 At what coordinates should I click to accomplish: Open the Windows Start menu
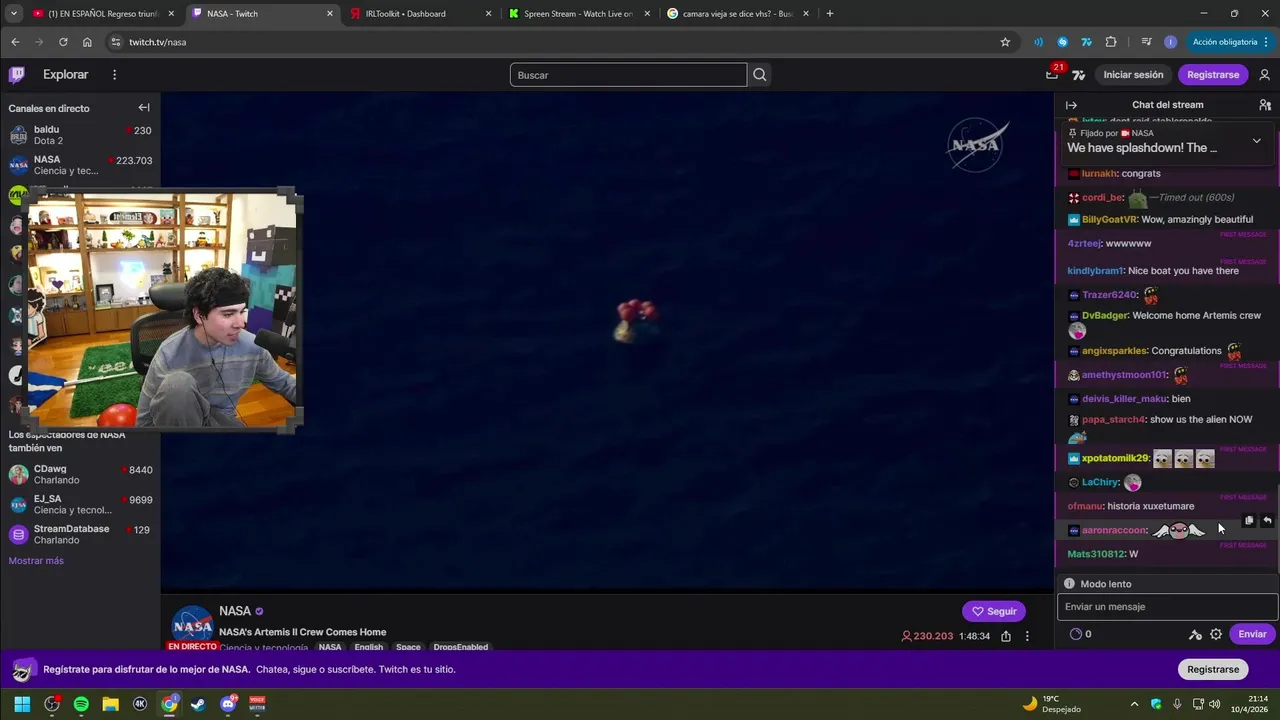pos(22,704)
